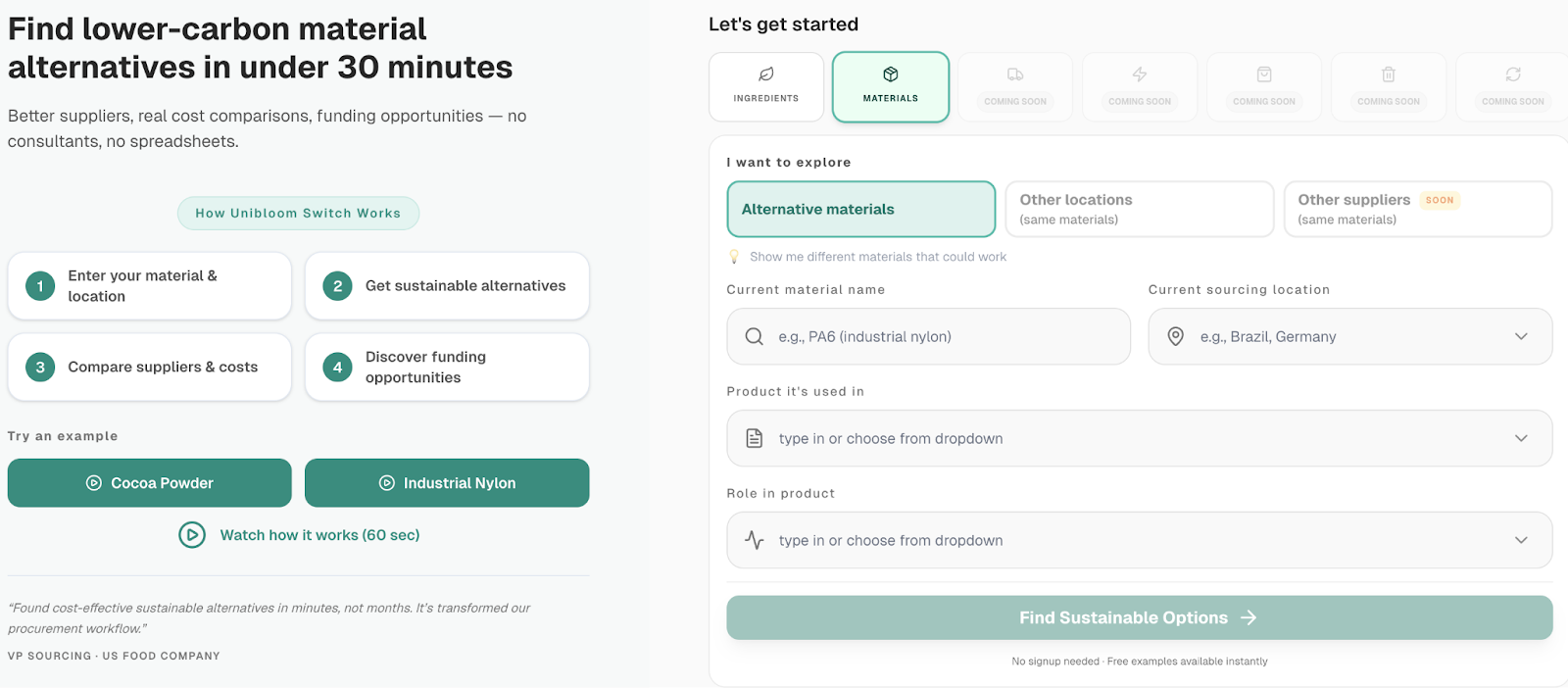The width and height of the screenshot is (1568, 688).
Task: Expand the sourcing location chevron
Action: point(1521,336)
